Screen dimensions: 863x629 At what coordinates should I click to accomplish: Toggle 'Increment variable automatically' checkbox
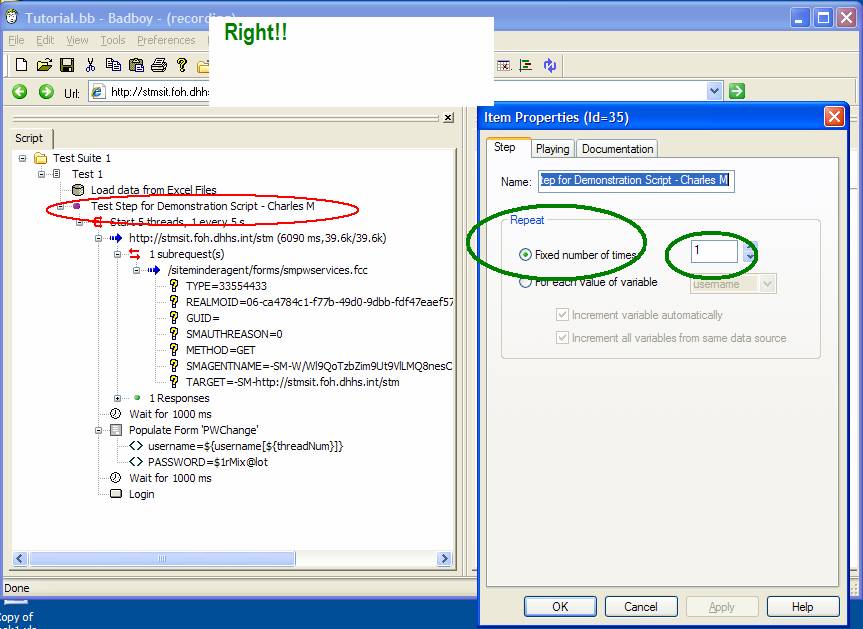[x=563, y=315]
